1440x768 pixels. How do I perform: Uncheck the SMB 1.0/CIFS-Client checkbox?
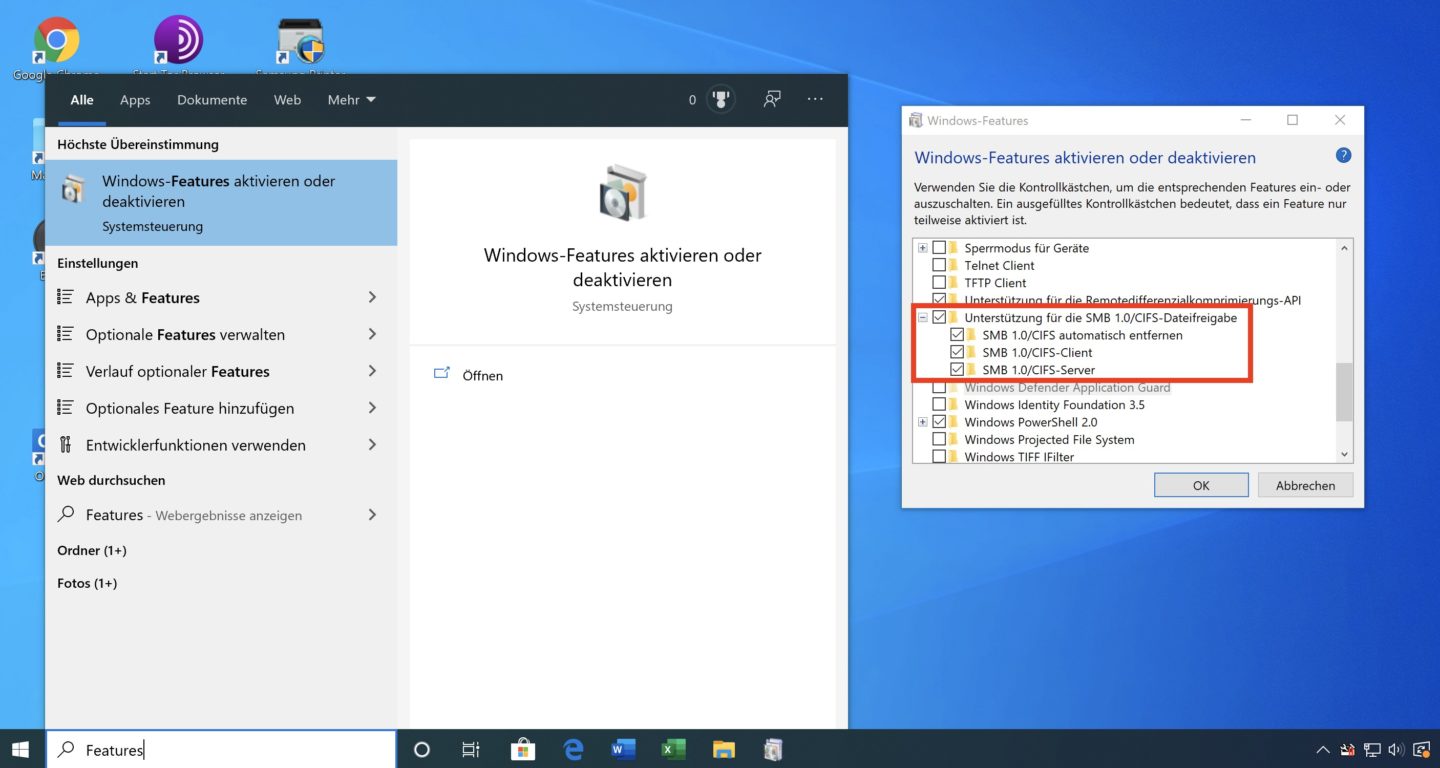[957, 353]
